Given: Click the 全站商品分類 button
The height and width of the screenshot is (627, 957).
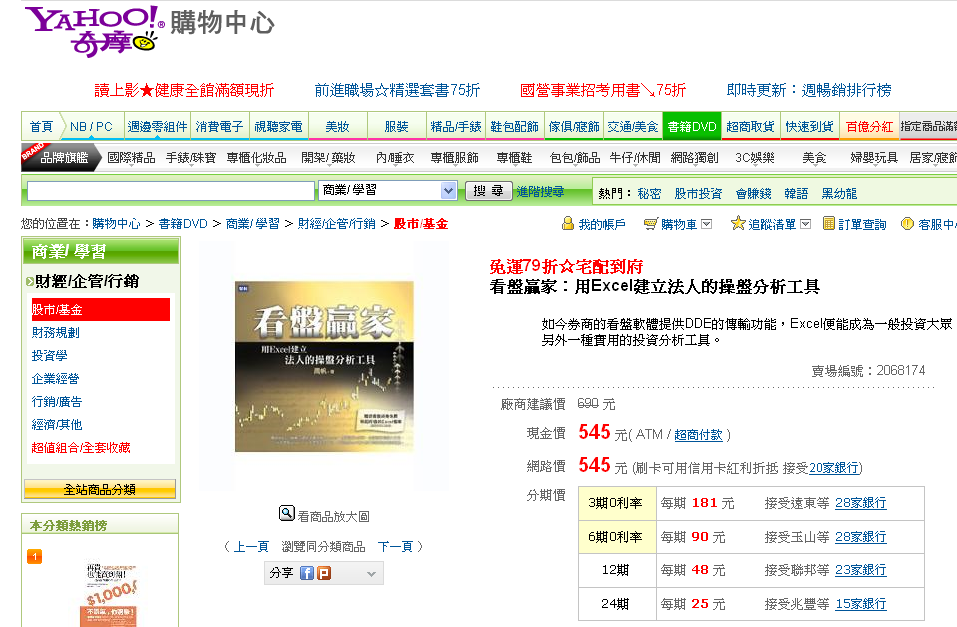Looking at the screenshot, I should point(100,489).
